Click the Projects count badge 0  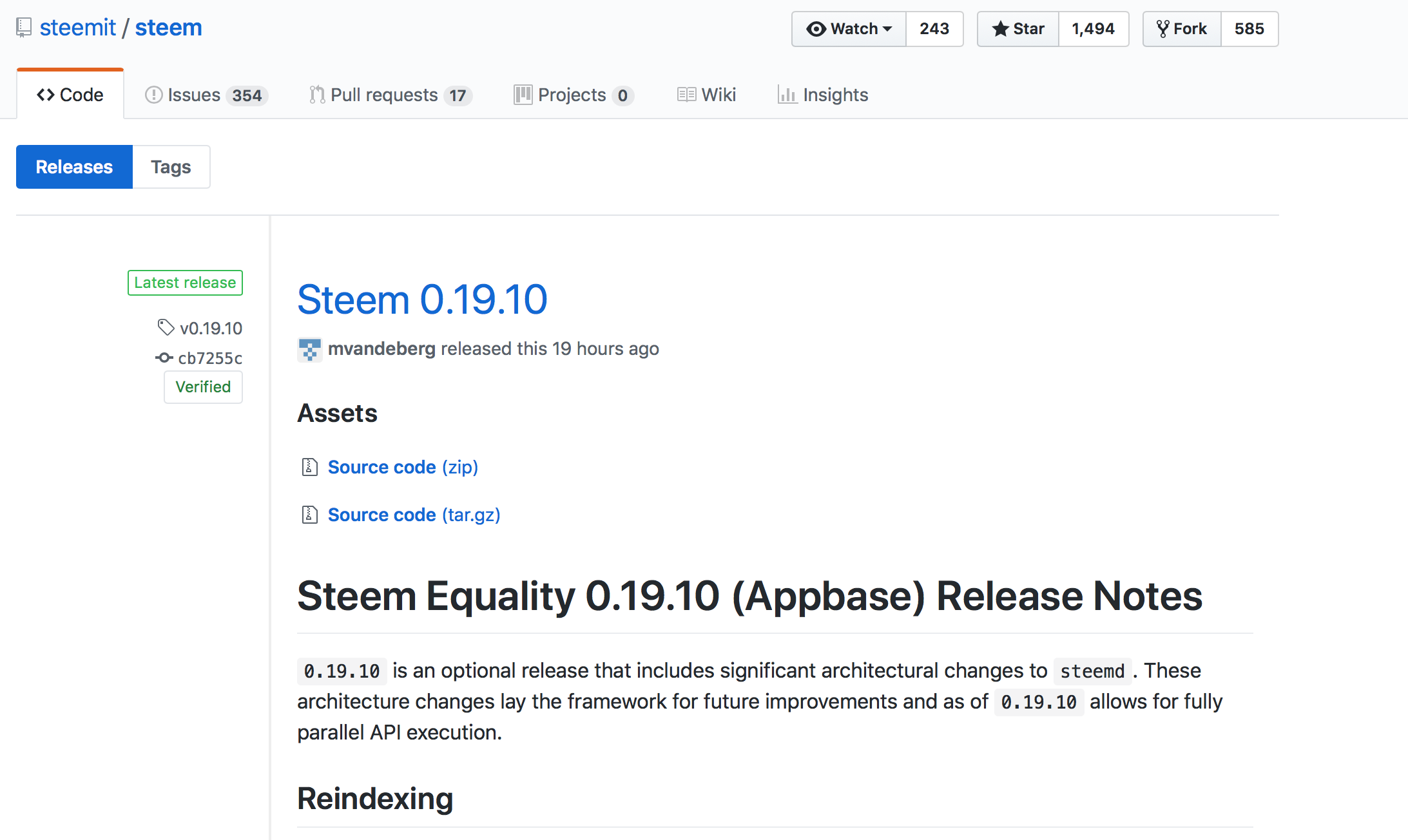622,95
